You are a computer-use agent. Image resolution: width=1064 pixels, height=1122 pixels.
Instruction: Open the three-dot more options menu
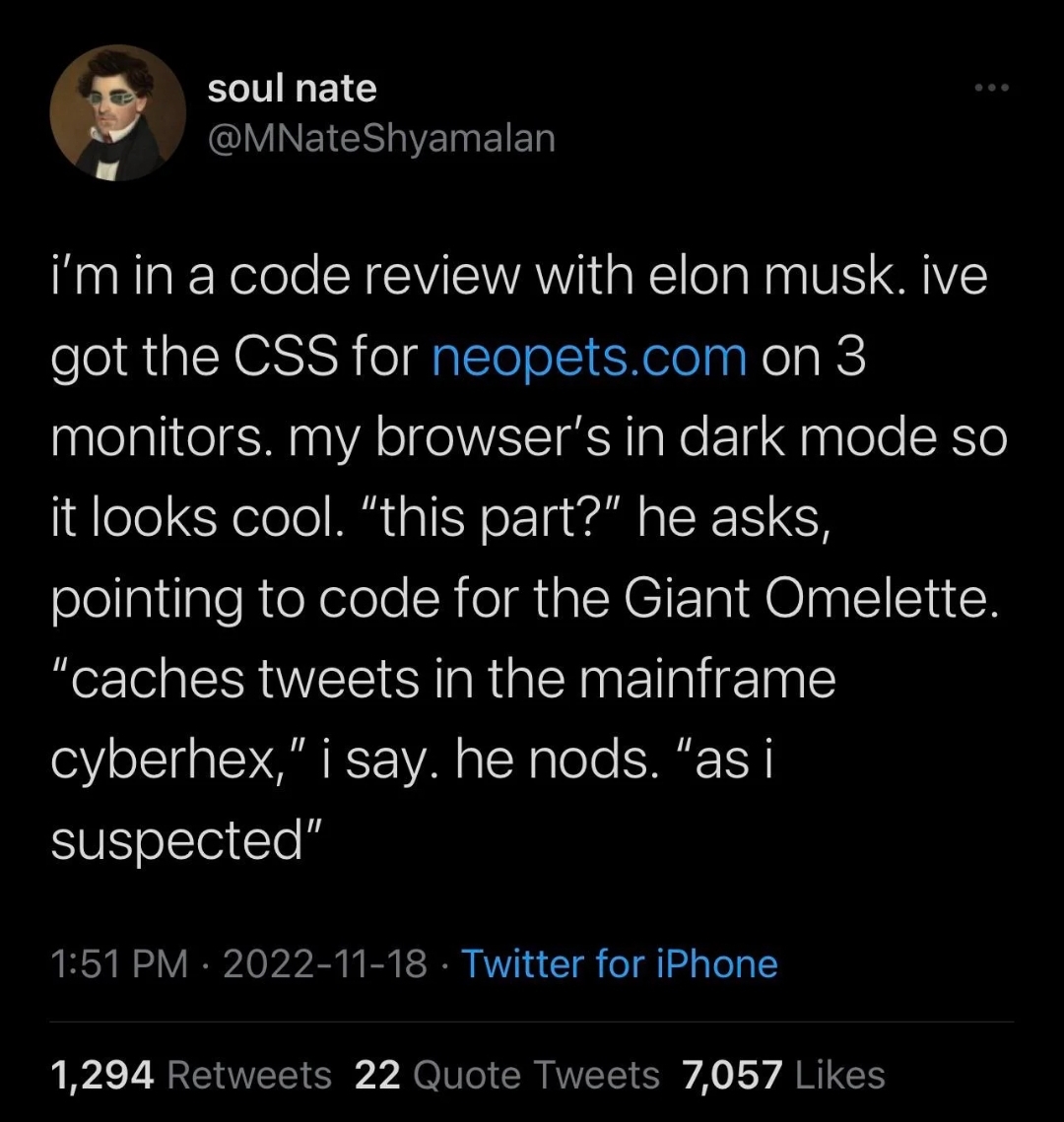click(992, 89)
